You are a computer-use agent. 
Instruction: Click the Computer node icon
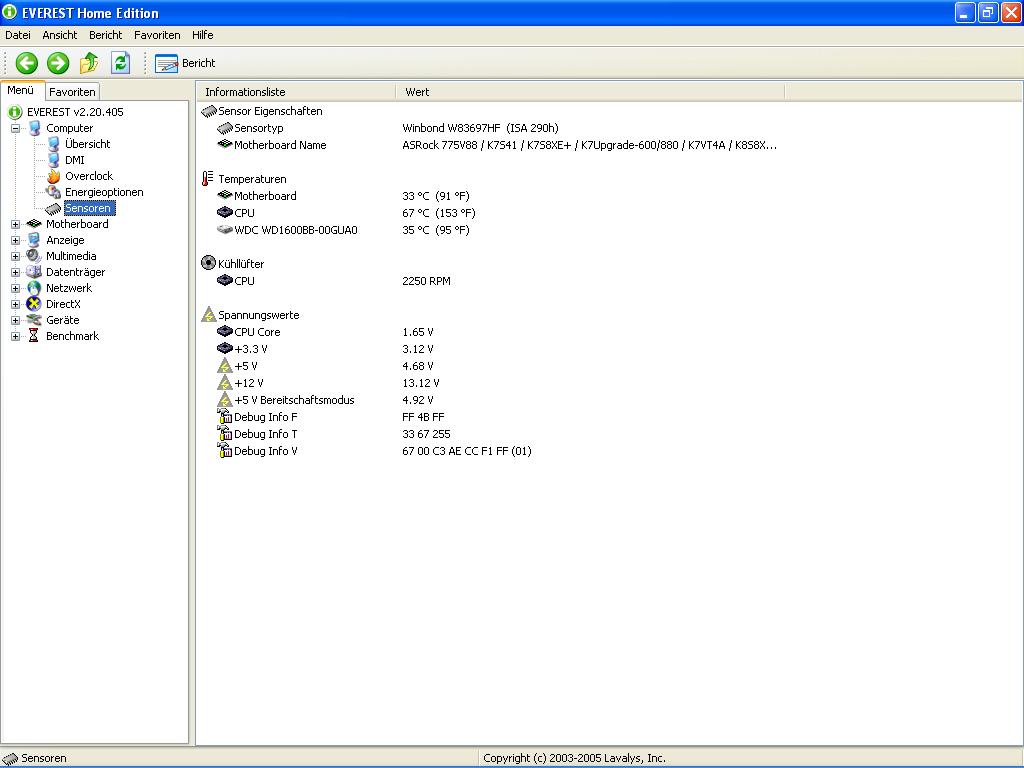35,129
